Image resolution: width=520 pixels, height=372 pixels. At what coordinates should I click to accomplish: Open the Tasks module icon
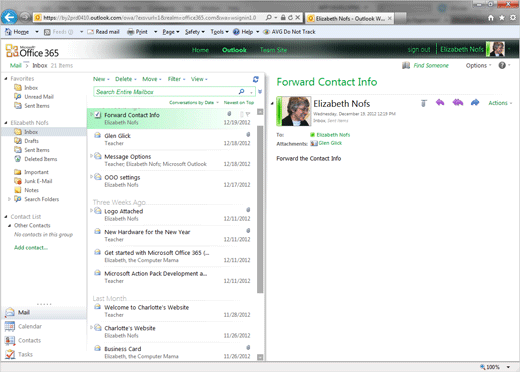coord(10,354)
